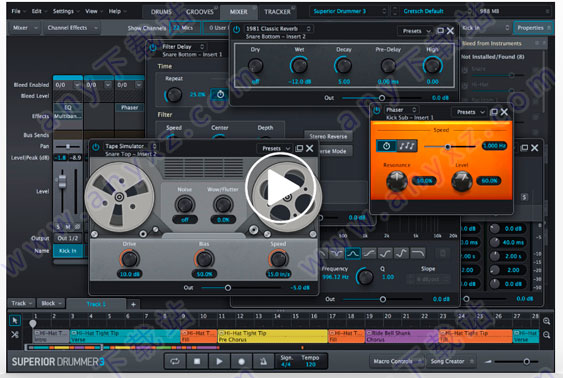Viewport: 563px width, 378px height.
Task: Switch to the GROOVES tab
Action: pos(200,12)
